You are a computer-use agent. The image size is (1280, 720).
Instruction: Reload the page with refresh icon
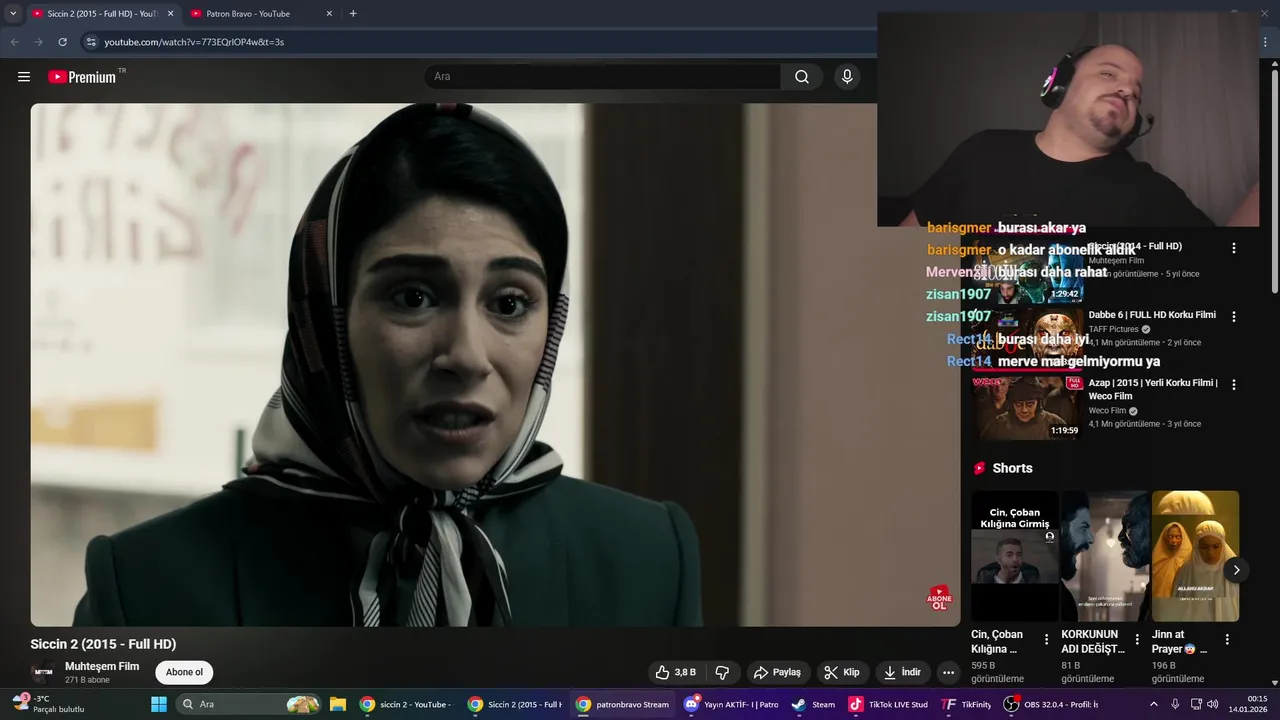coord(62,42)
